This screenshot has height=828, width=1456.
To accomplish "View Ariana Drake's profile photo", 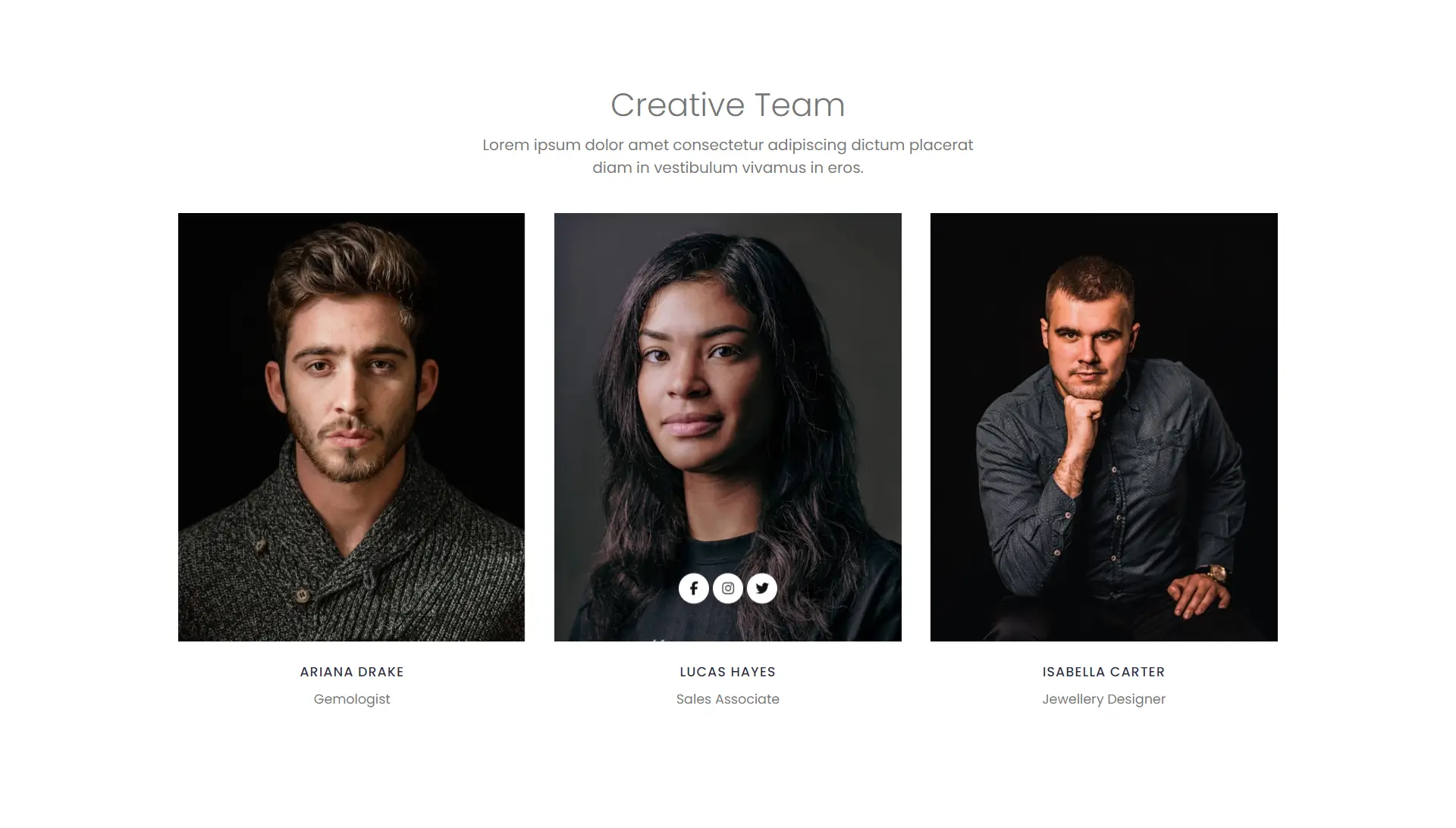I will [x=351, y=427].
